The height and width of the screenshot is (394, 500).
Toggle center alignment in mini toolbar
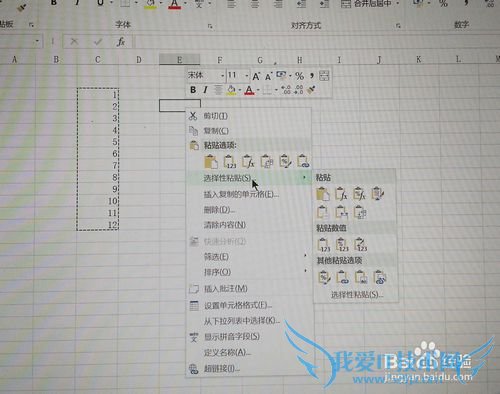pyautogui.click(x=218, y=90)
